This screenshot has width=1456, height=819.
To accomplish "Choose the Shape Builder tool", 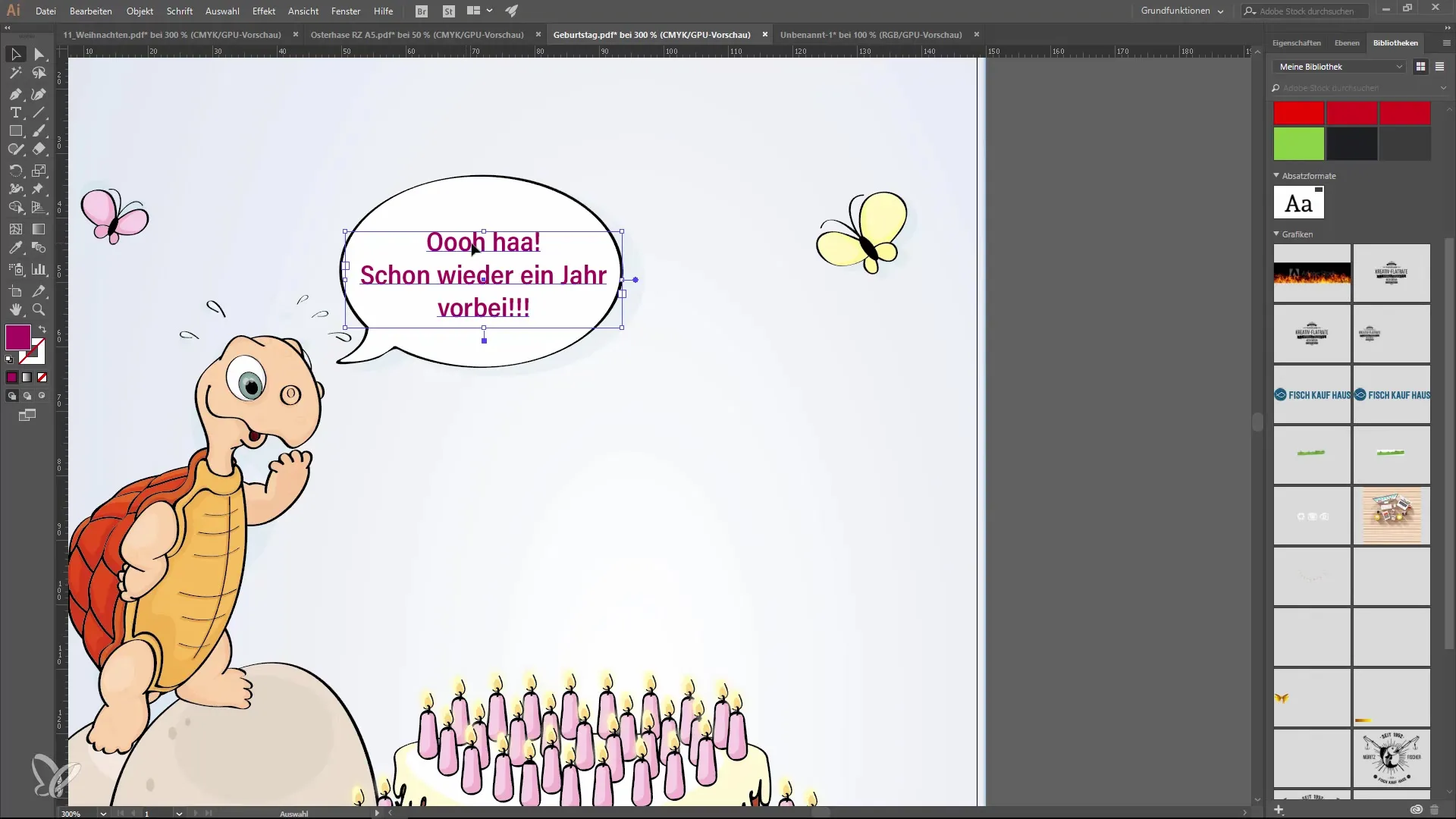I will (16, 208).
